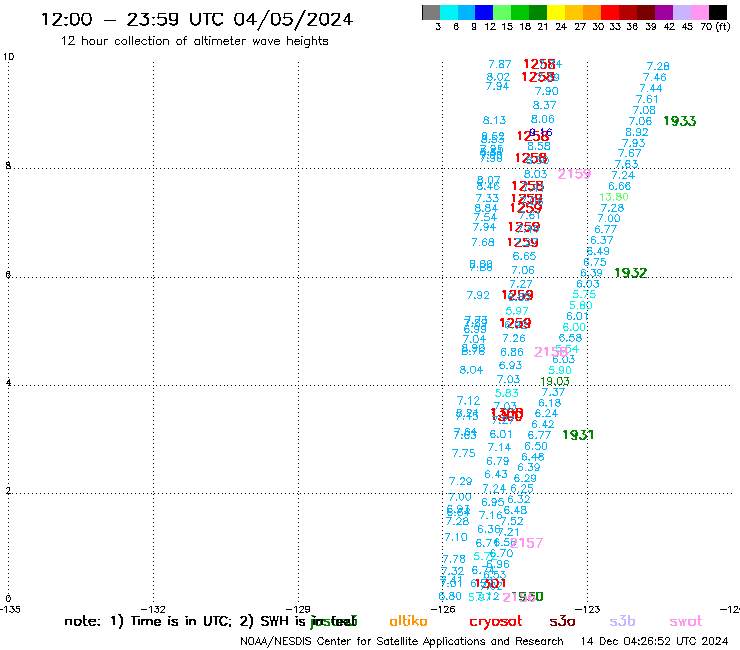Screen dimensions: 740x650
Task: Click the '14 Dec 04:26:52 UTC 2024' timestamp
Action: 654,642
